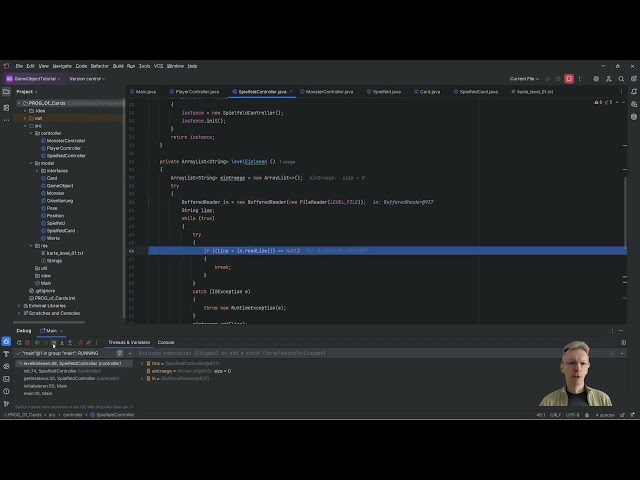Click the editor vertical scrollbar

(627, 200)
